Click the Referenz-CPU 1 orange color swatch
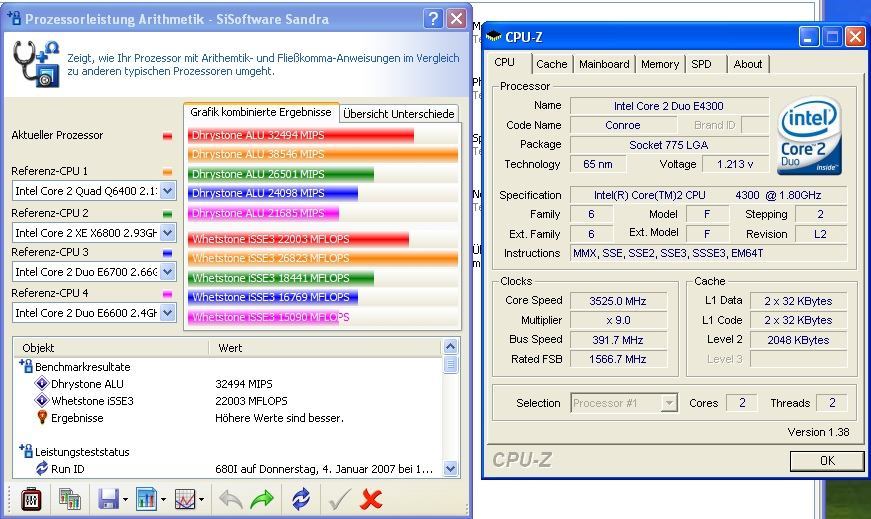Viewport: 871px width, 519px height. click(x=167, y=172)
